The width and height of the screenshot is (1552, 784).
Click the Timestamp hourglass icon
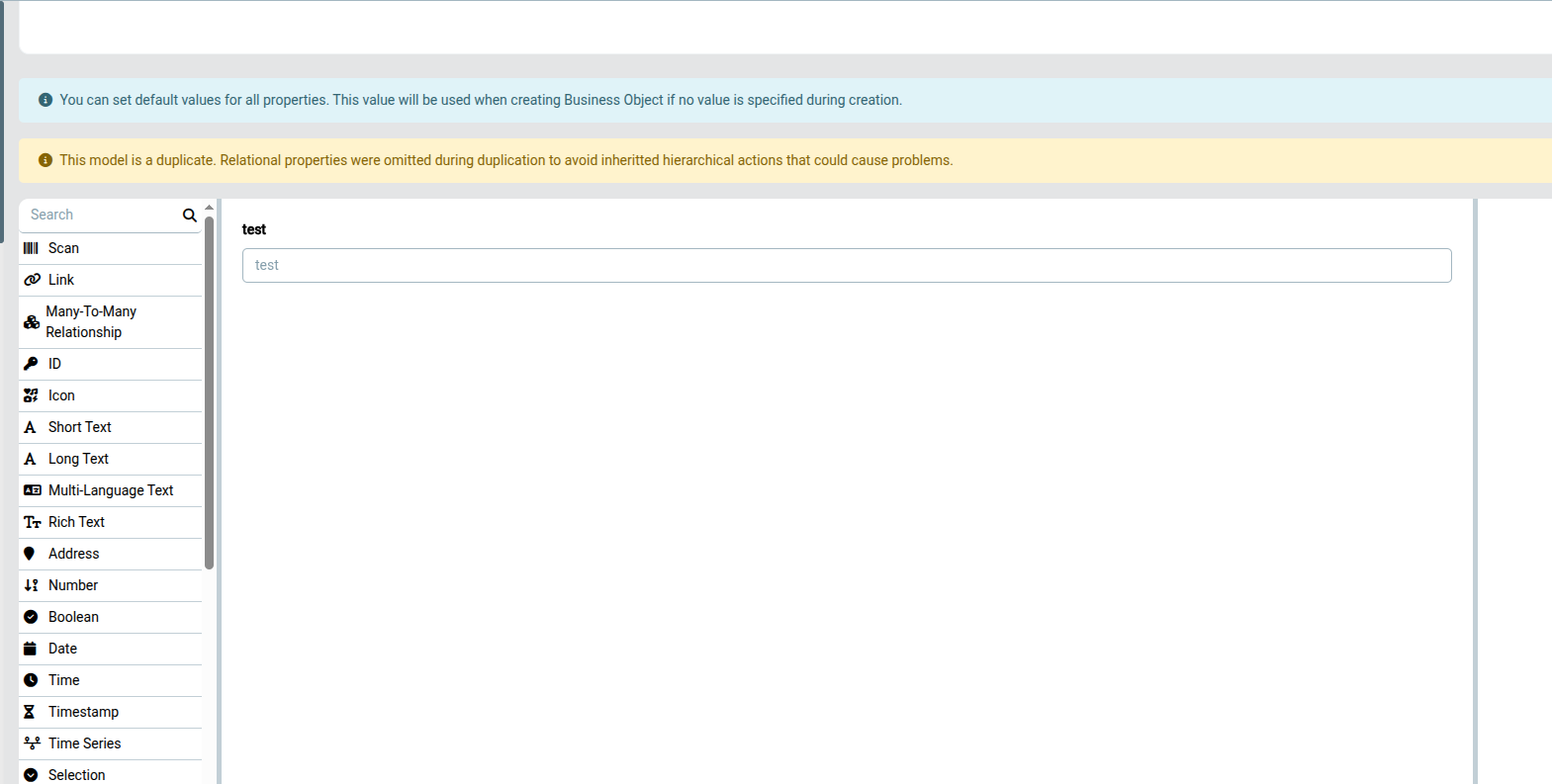tap(30, 712)
